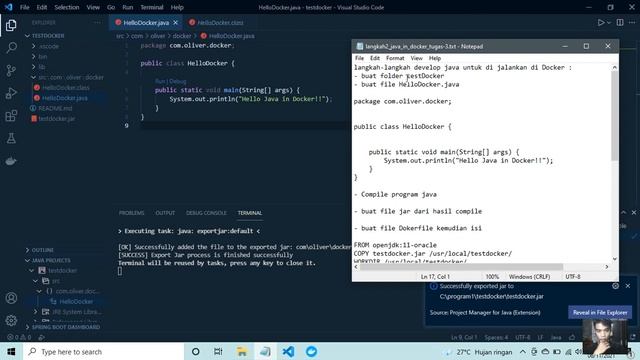
Task: Click the Run CodeLens above main
Action: pos(160,81)
